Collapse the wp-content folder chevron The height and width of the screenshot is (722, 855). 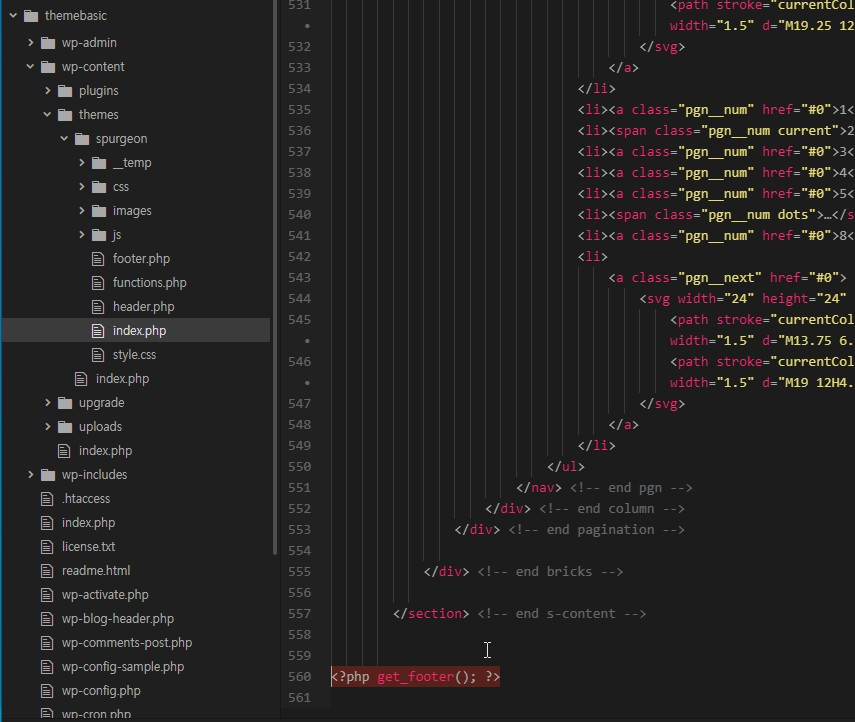pyautogui.click(x=30, y=67)
